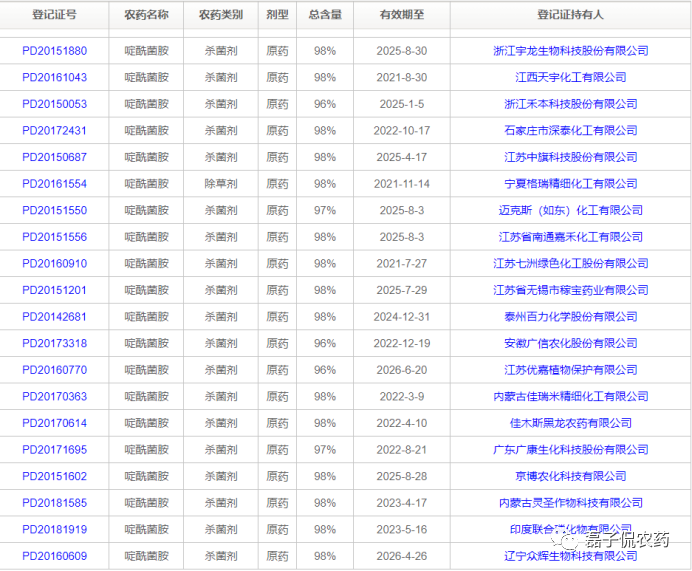This screenshot has width=692, height=571.
Task: Select the 剂型 column header
Action: point(277,15)
